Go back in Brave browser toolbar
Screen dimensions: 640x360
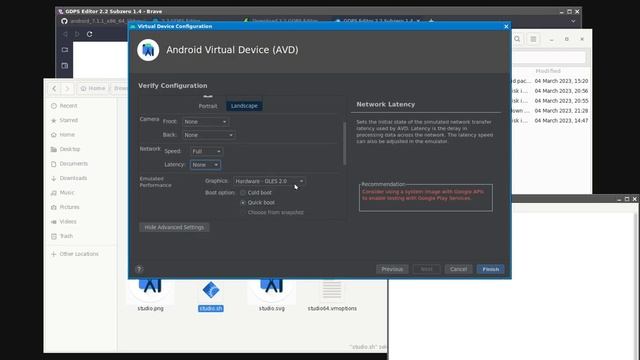65,34
